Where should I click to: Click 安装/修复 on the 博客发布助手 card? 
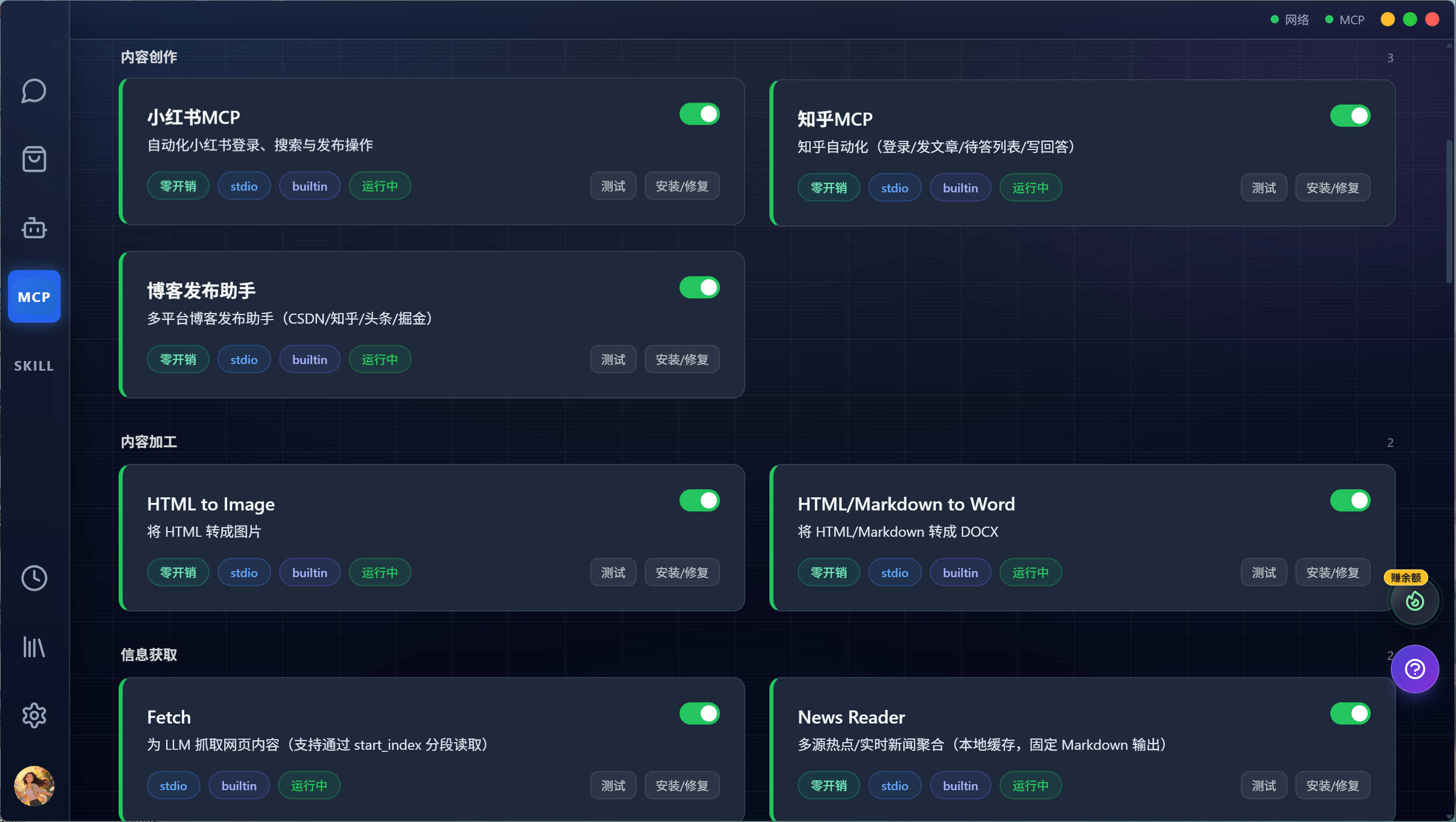click(682, 359)
